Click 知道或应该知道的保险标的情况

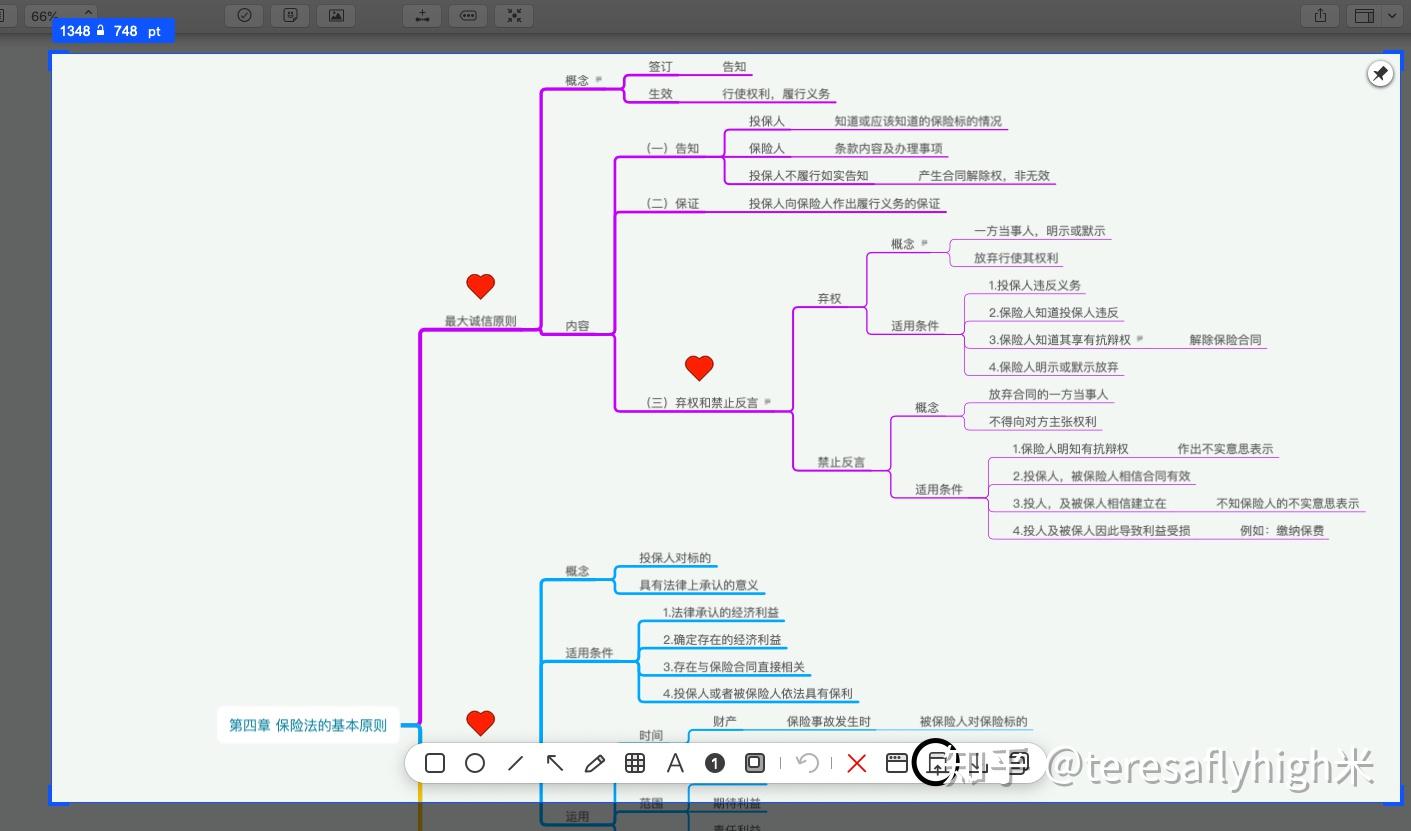click(918, 121)
